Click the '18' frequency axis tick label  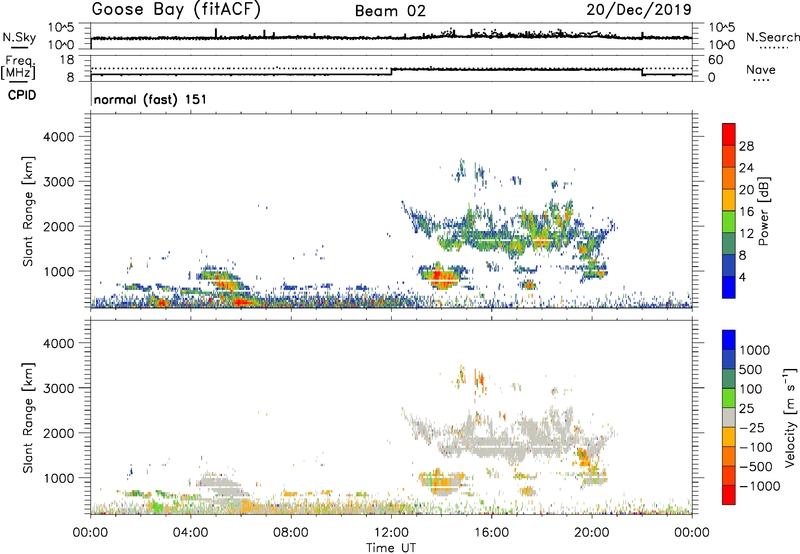(66, 60)
